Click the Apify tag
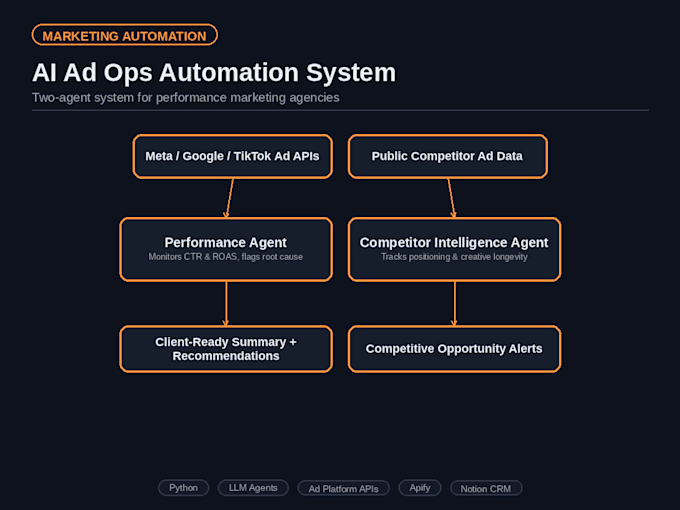 [420, 488]
